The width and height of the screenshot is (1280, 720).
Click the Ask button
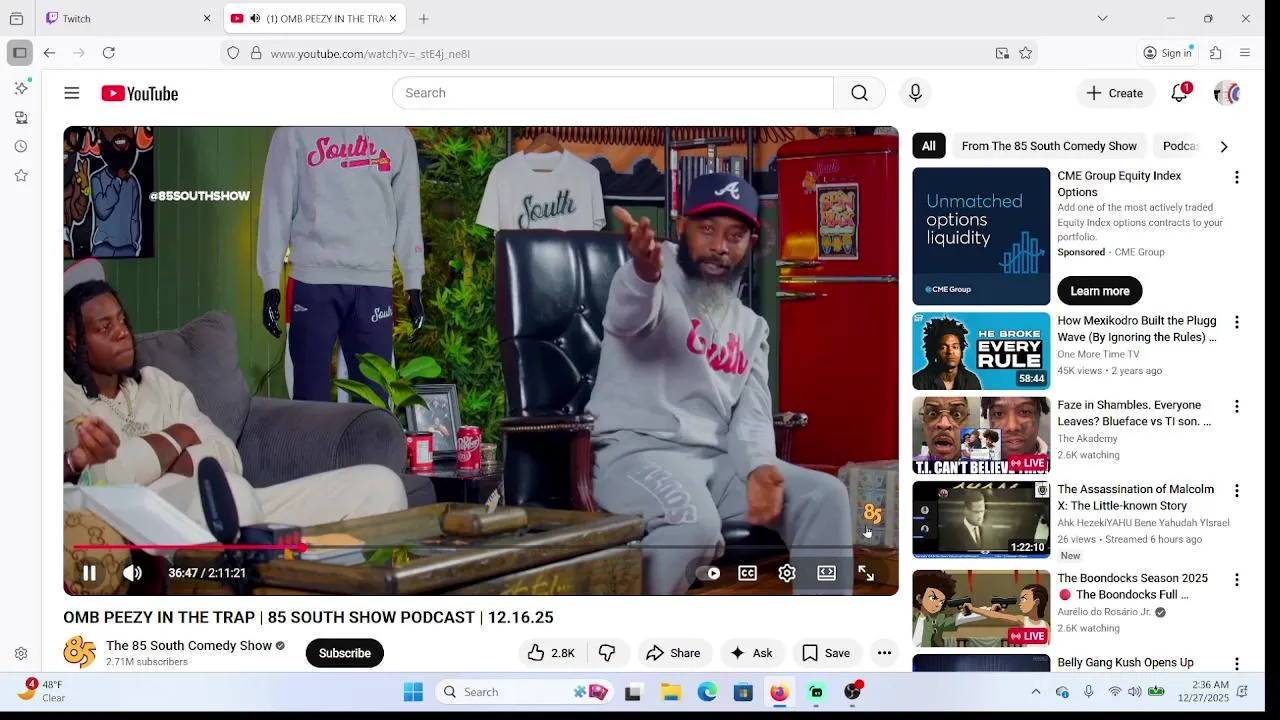[751, 653]
